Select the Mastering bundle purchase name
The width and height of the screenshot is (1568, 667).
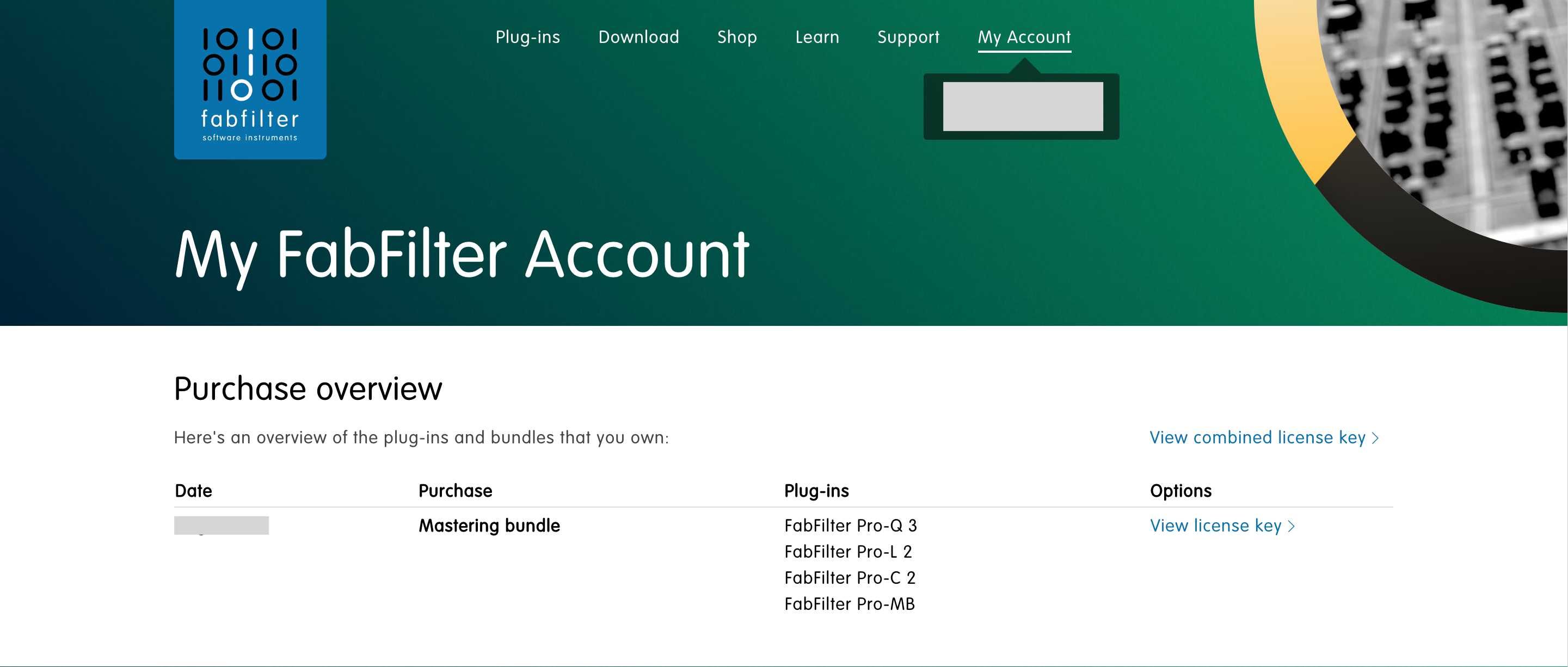pyautogui.click(x=489, y=525)
